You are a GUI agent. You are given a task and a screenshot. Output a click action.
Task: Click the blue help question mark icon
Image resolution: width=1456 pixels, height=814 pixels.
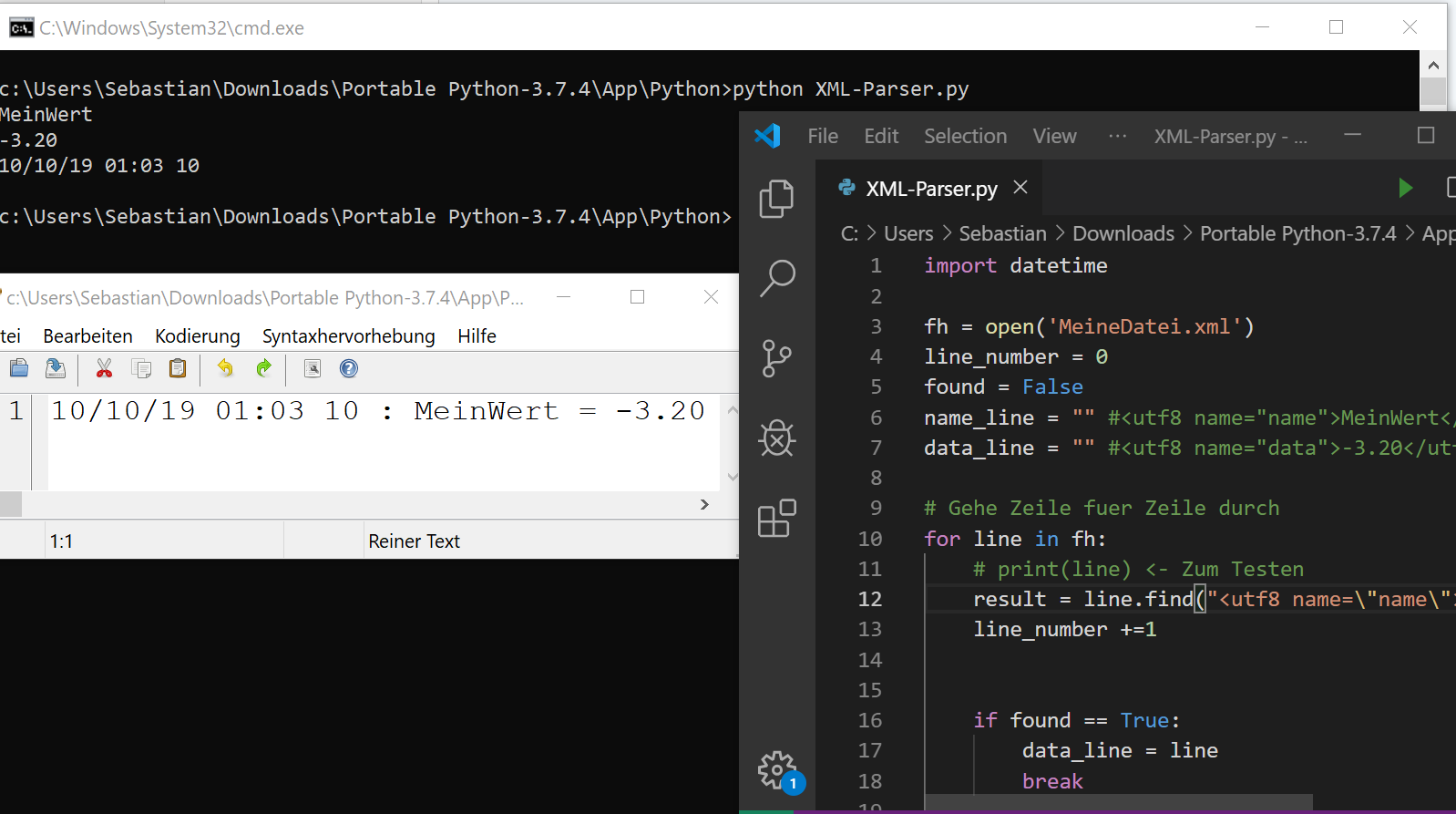[349, 368]
